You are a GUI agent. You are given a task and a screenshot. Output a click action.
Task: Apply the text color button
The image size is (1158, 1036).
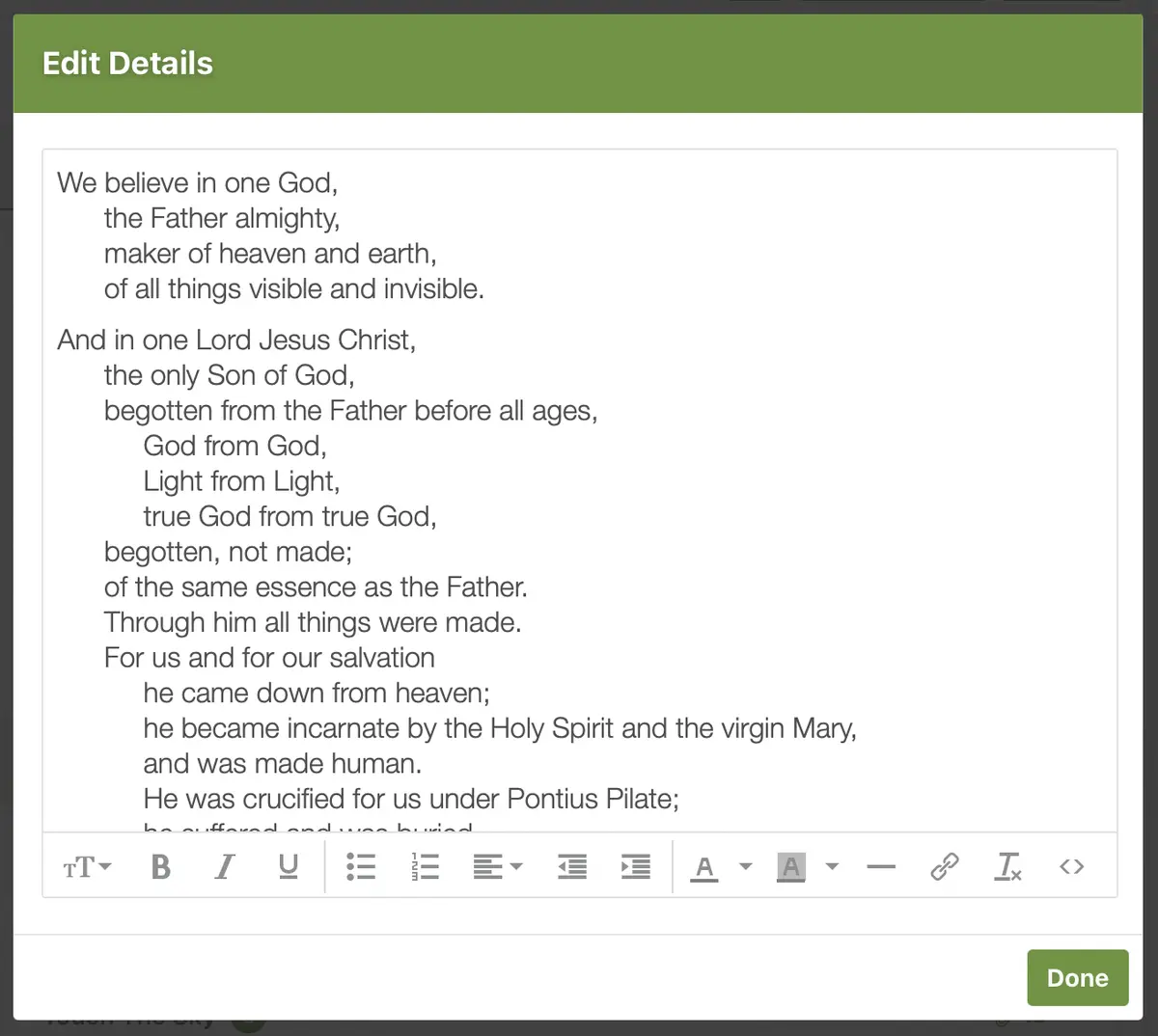point(705,867)
